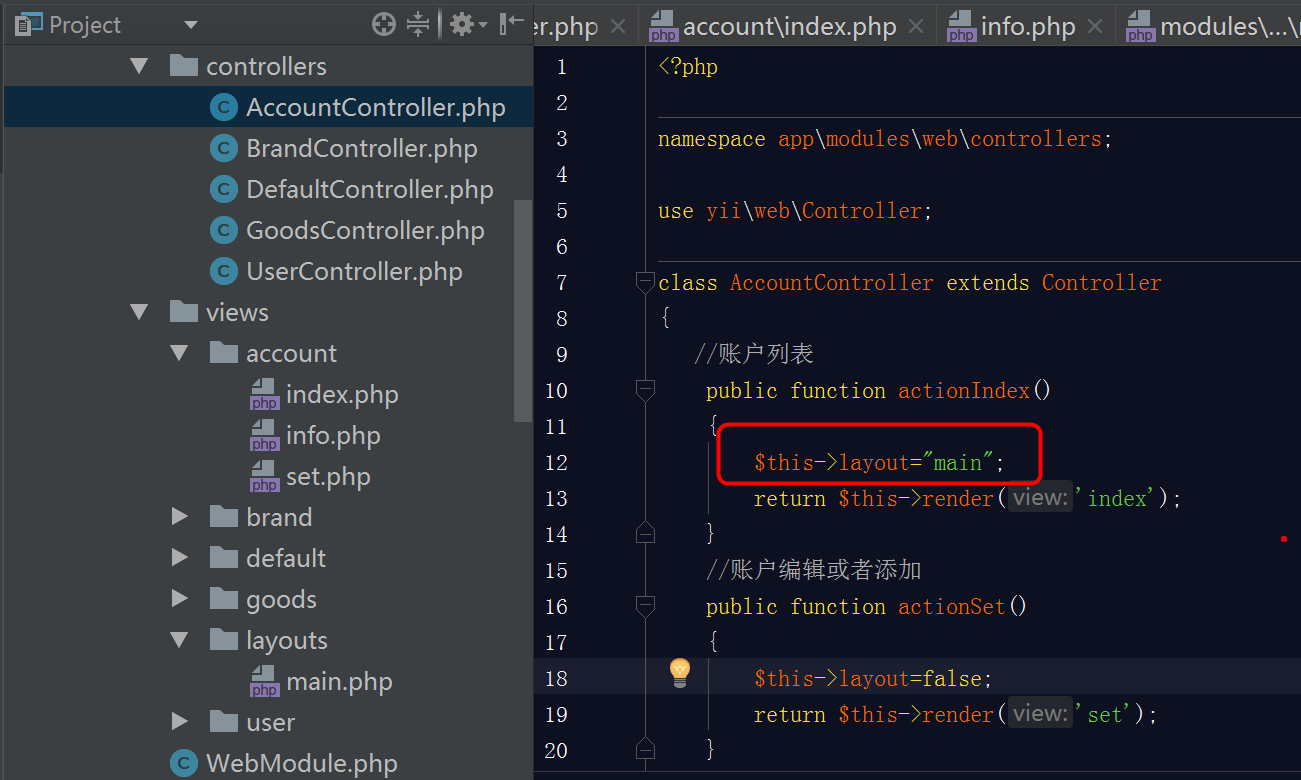Click the view: parameter hint on line 13
The image size is (1301, 780).
[1039, 498]
